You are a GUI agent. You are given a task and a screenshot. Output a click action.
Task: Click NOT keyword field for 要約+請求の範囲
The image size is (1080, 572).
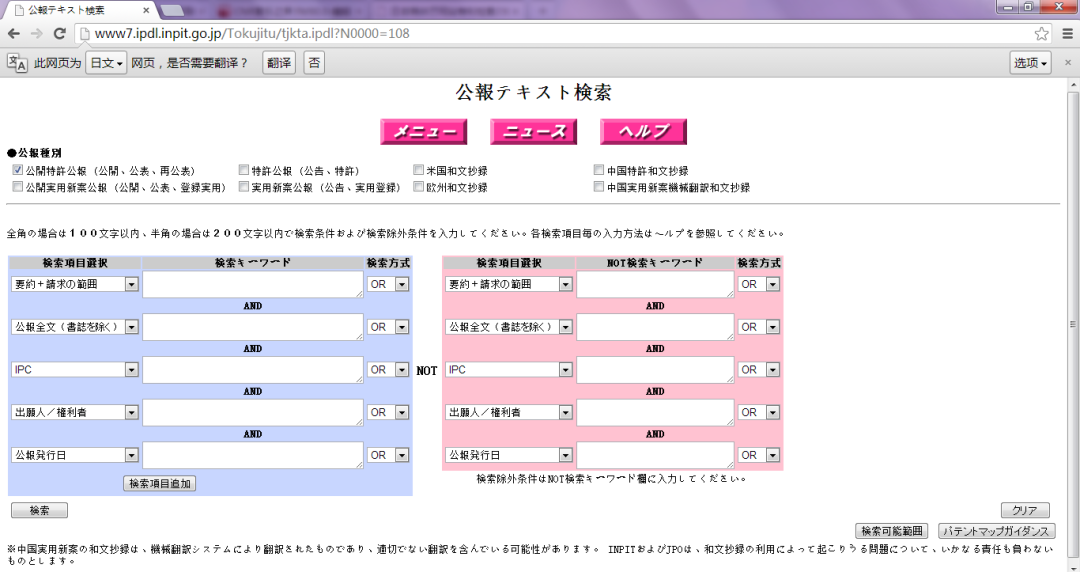coord(655,284)
